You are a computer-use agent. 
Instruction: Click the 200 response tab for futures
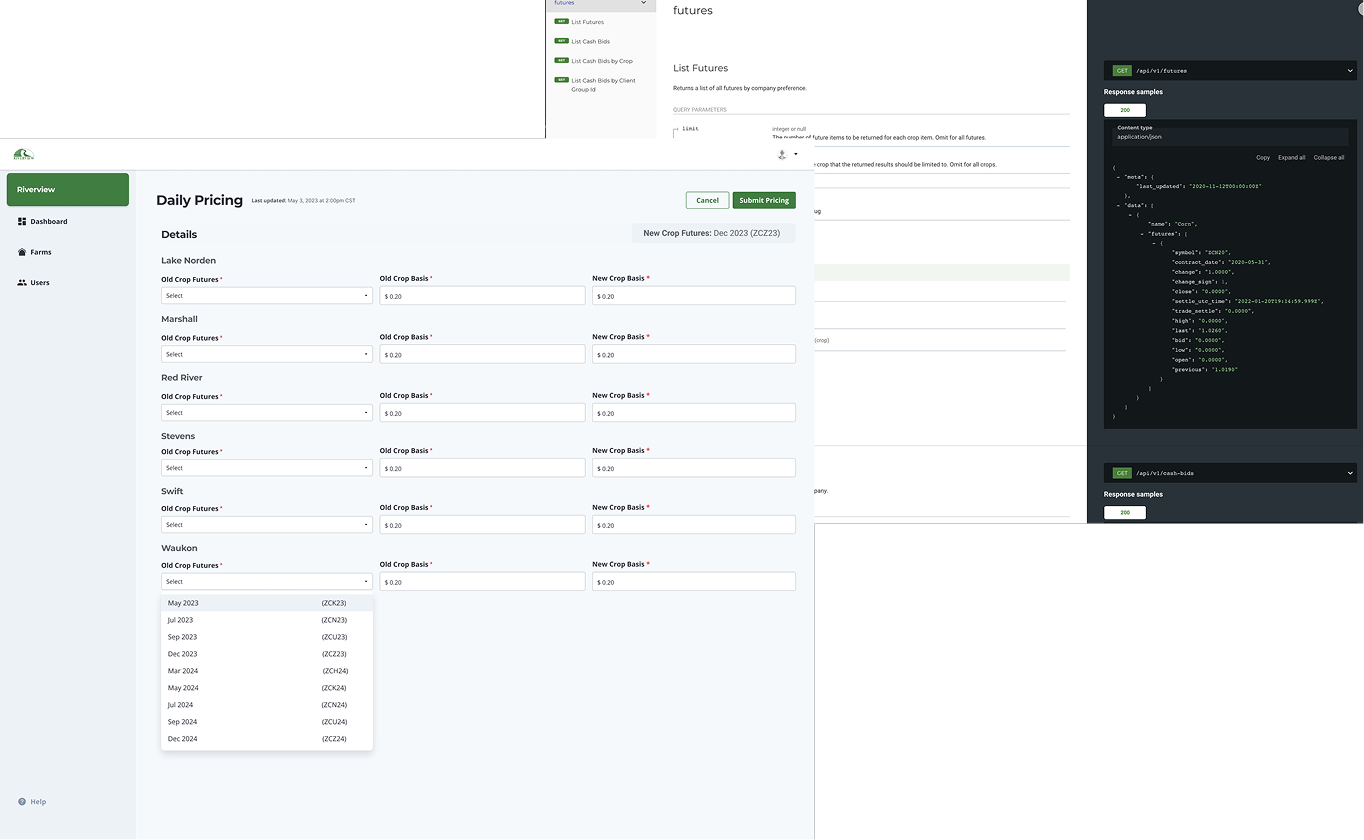1124,110
